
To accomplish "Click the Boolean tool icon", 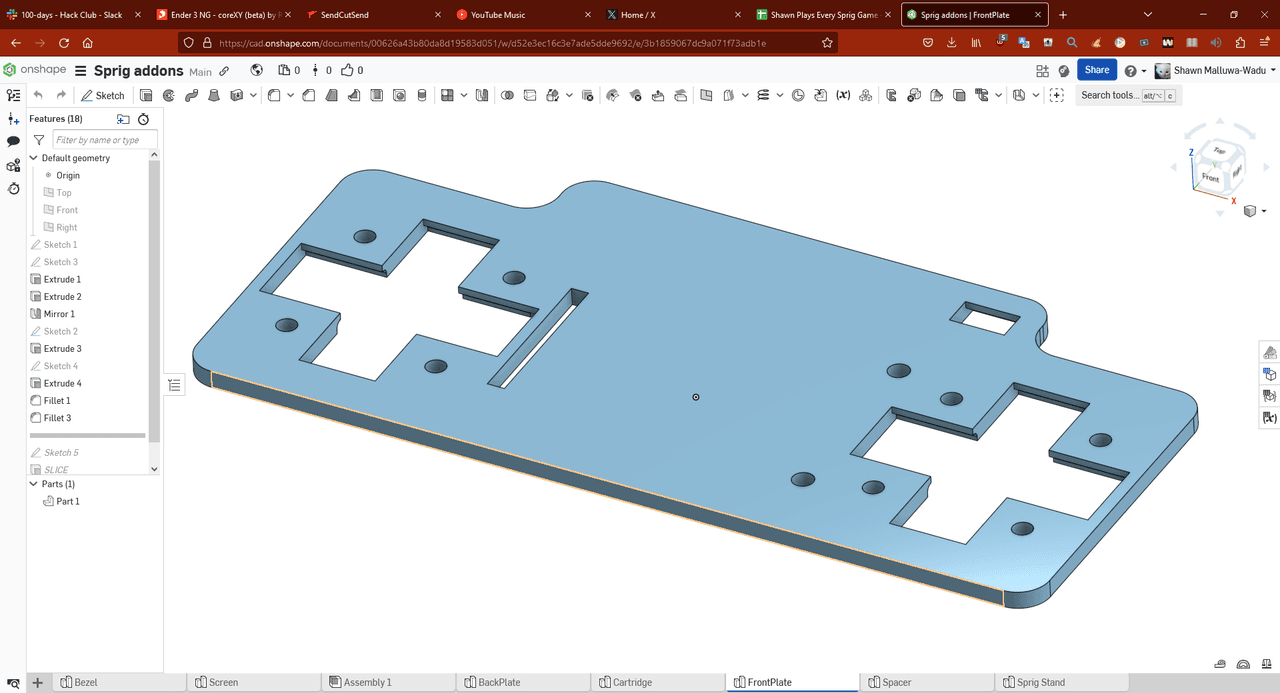I will [x=507, y=95].
